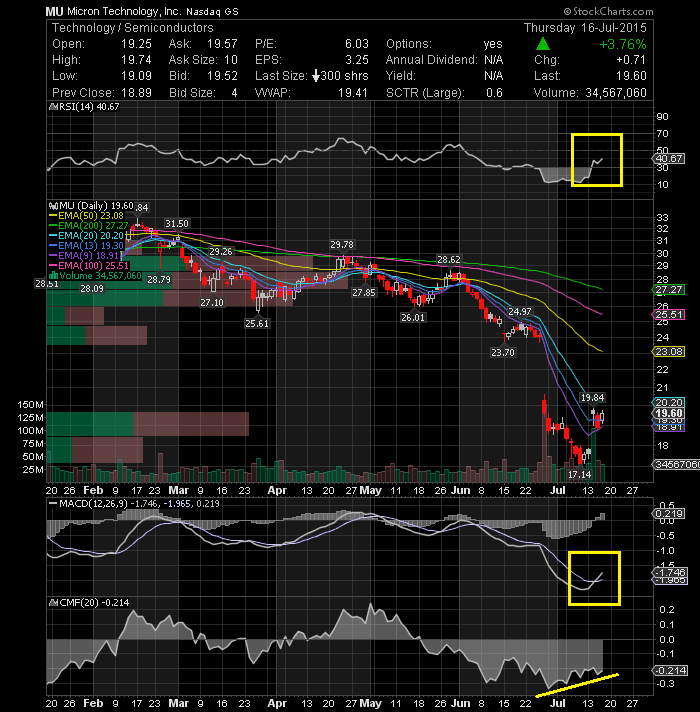The width and height of the screenshot is (700, 712).
Task: Click the 28.09 price label
Action: pyautogui.click(x=92, y=288)
